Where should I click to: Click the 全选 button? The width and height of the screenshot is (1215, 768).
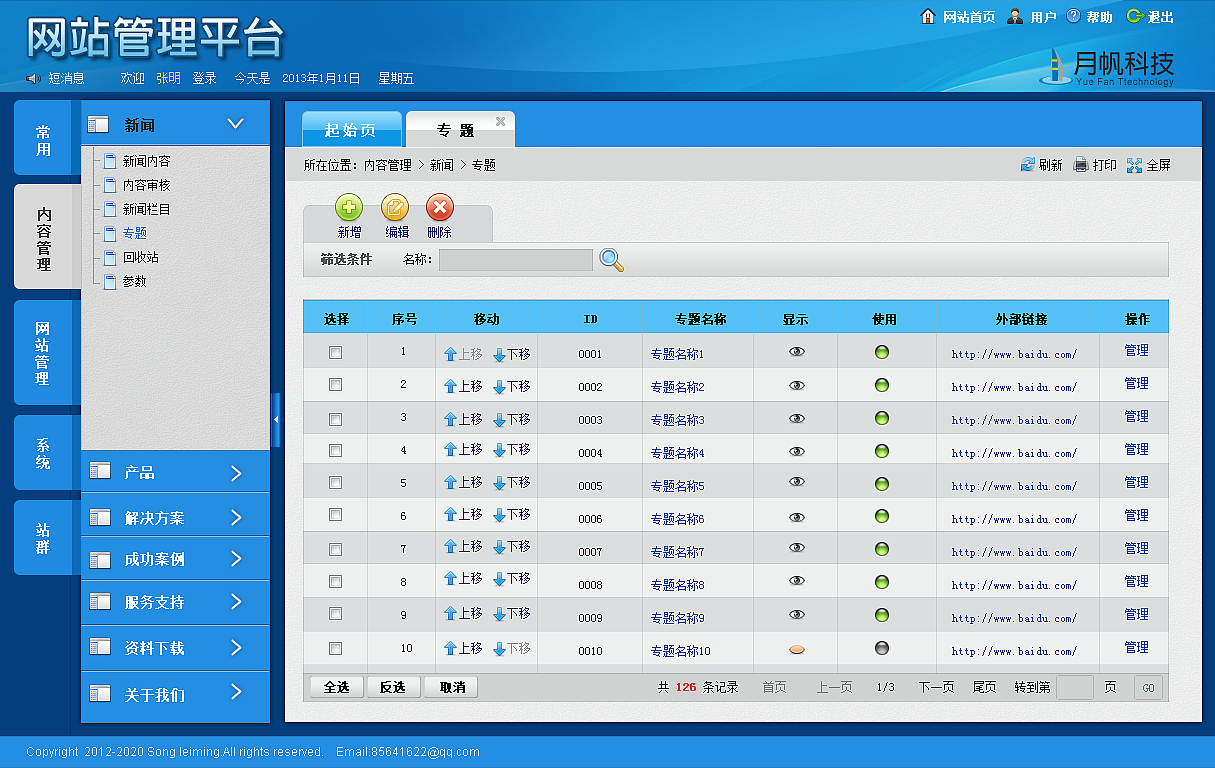click(x=337, y=687)
